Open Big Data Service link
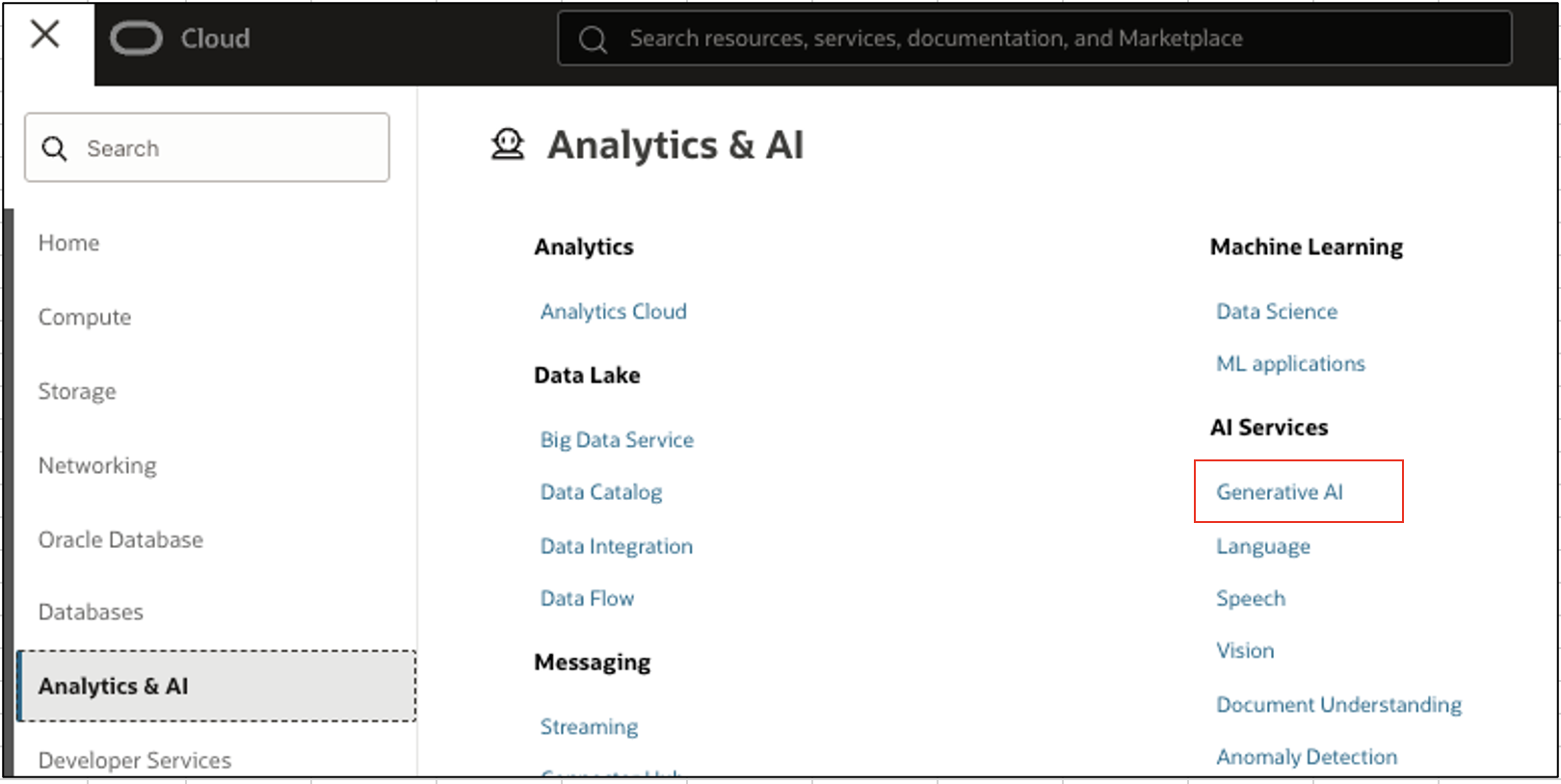Screen dimensions: 1561x784 pos(617,439)
